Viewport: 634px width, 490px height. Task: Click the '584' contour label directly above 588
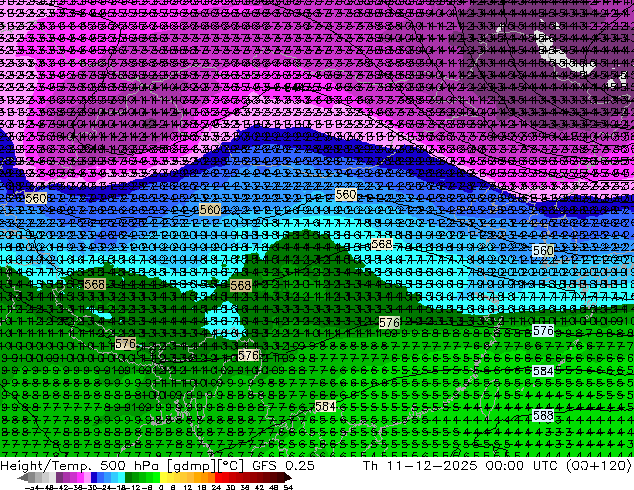[543, 371]
